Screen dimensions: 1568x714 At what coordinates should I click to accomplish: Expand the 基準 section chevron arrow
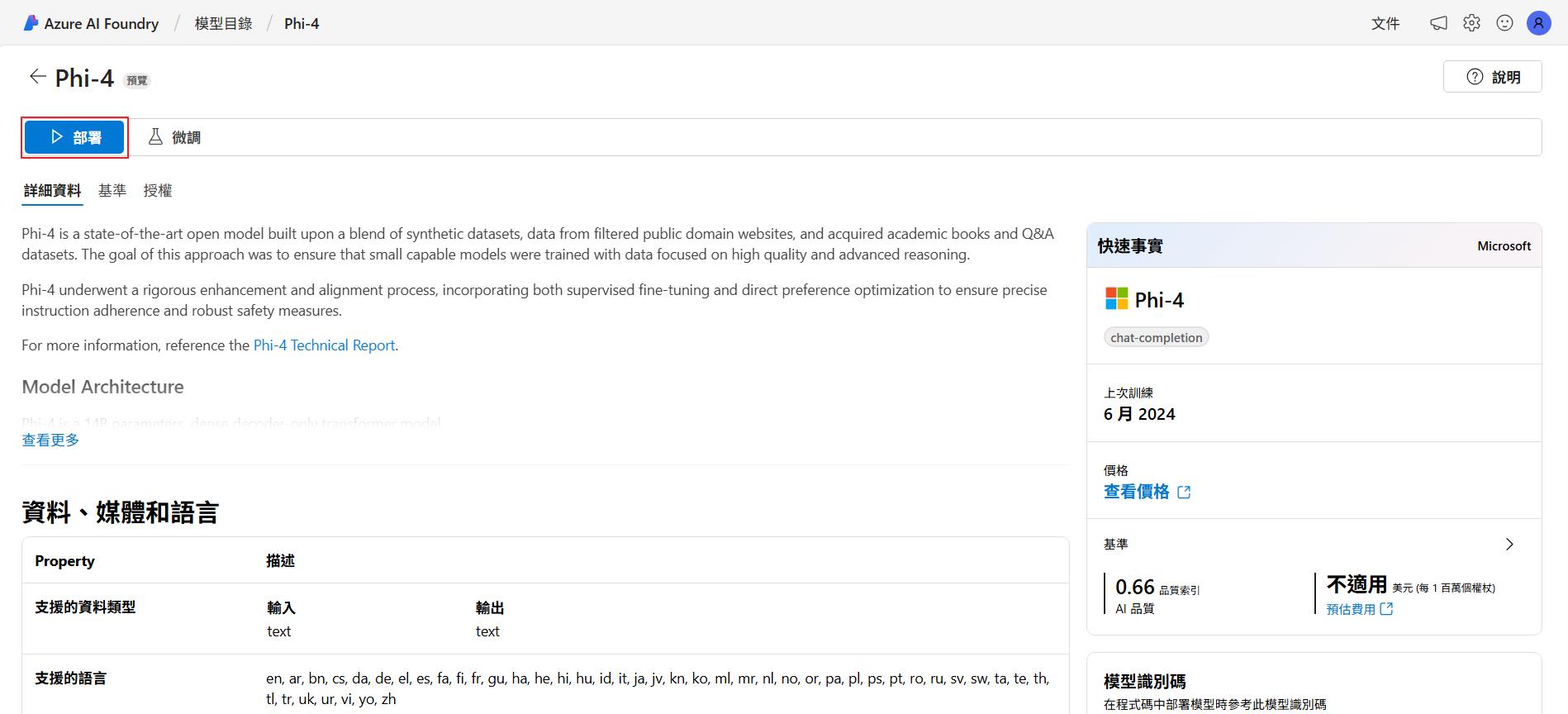tap(1509, 544)
